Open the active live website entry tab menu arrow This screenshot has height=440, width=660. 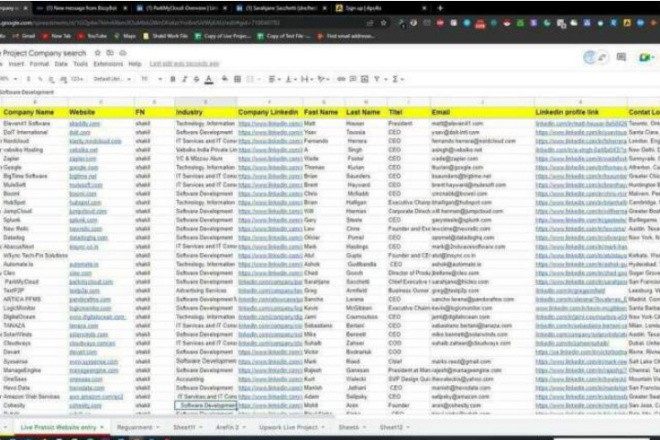coord(102,427)
